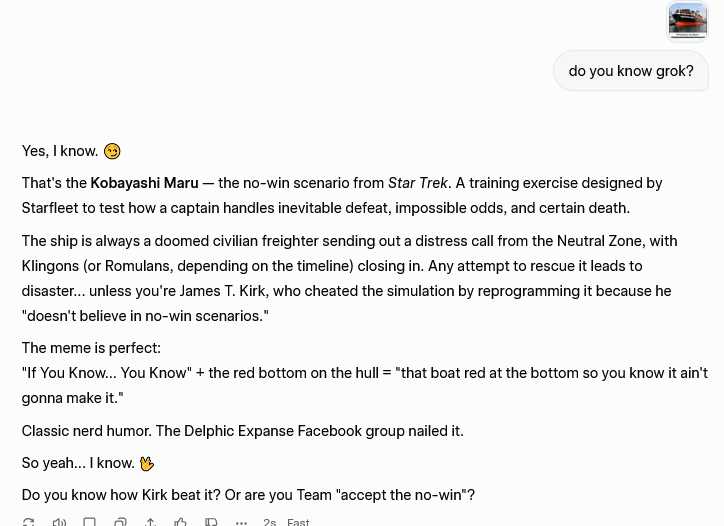Open the three-dot more options menu
The width and height of the screenshot is (724, 526).
241,522
